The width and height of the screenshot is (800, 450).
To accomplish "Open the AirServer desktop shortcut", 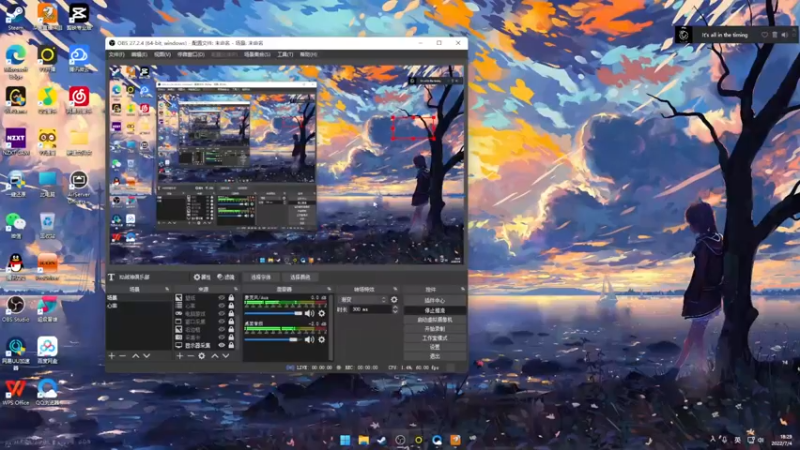I will coord(79,187).
